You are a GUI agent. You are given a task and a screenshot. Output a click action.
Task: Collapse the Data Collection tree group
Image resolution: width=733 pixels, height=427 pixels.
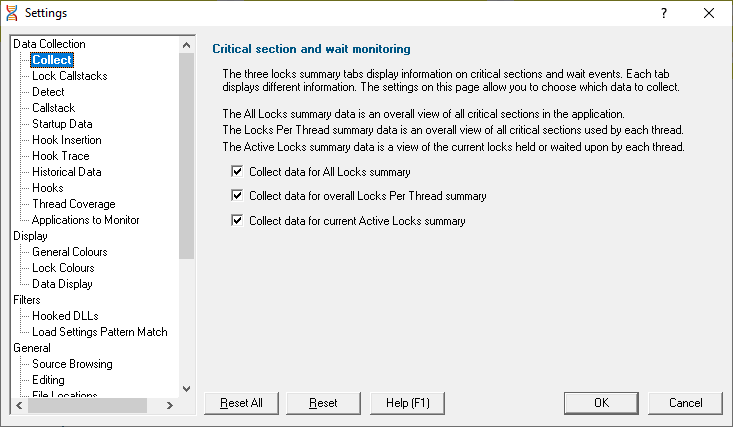pyautogui.click(x=49, y=44)
